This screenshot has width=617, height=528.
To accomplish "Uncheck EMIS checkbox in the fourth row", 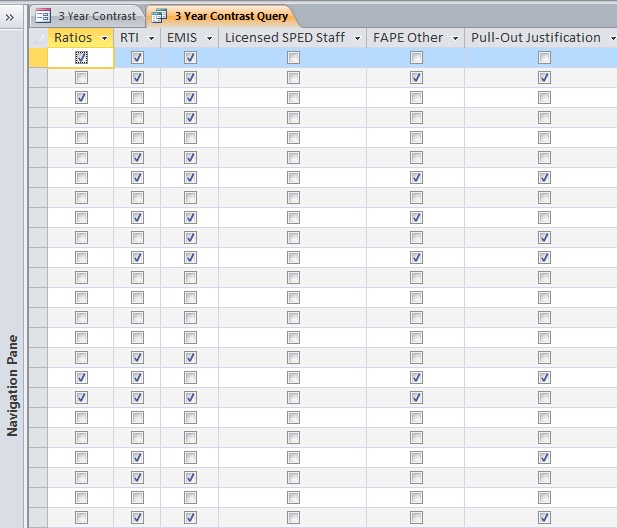I will [x=190, y=118].
